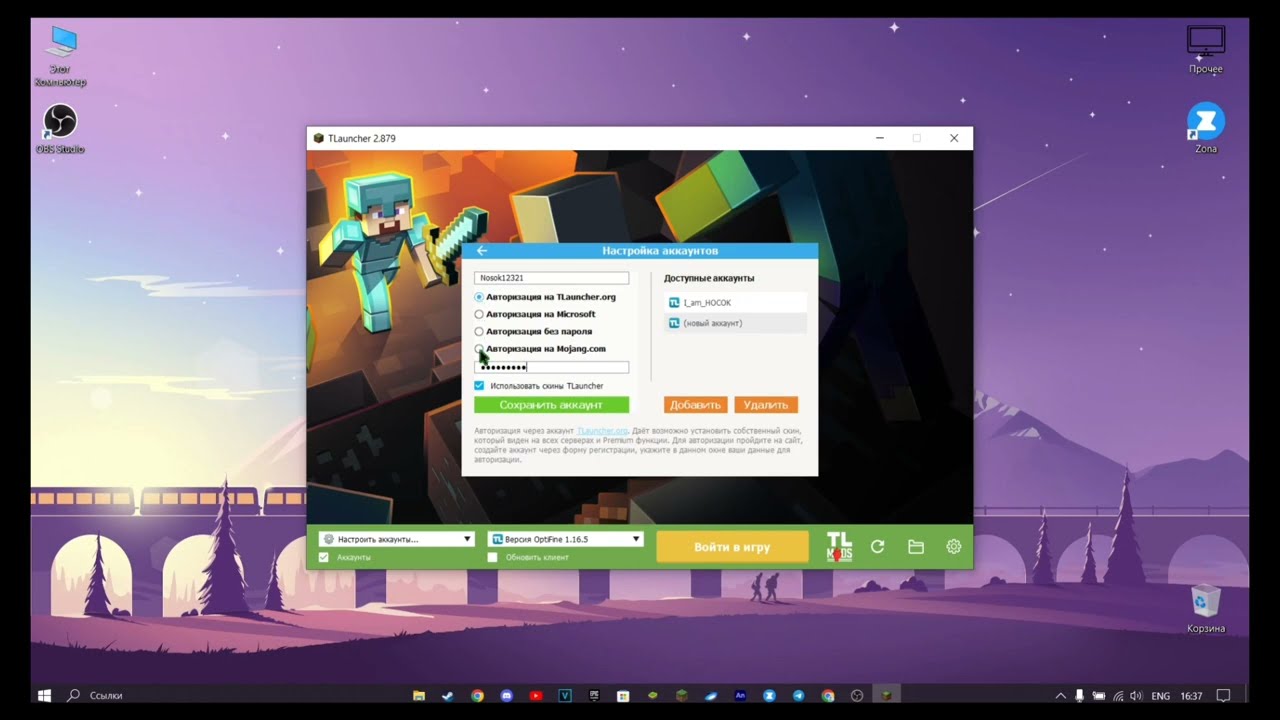Screen dimensions: 1280x720
Task: Click the Ссылки taskbar toolbar label
Action: coord(106,696)
